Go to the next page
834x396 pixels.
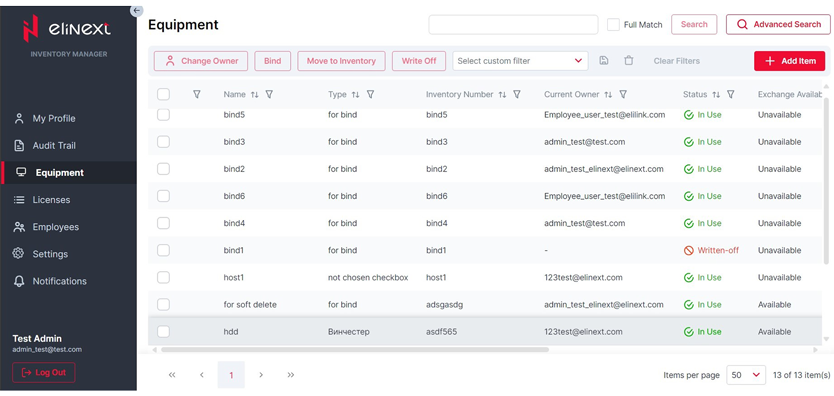click(x=261, y=375)
